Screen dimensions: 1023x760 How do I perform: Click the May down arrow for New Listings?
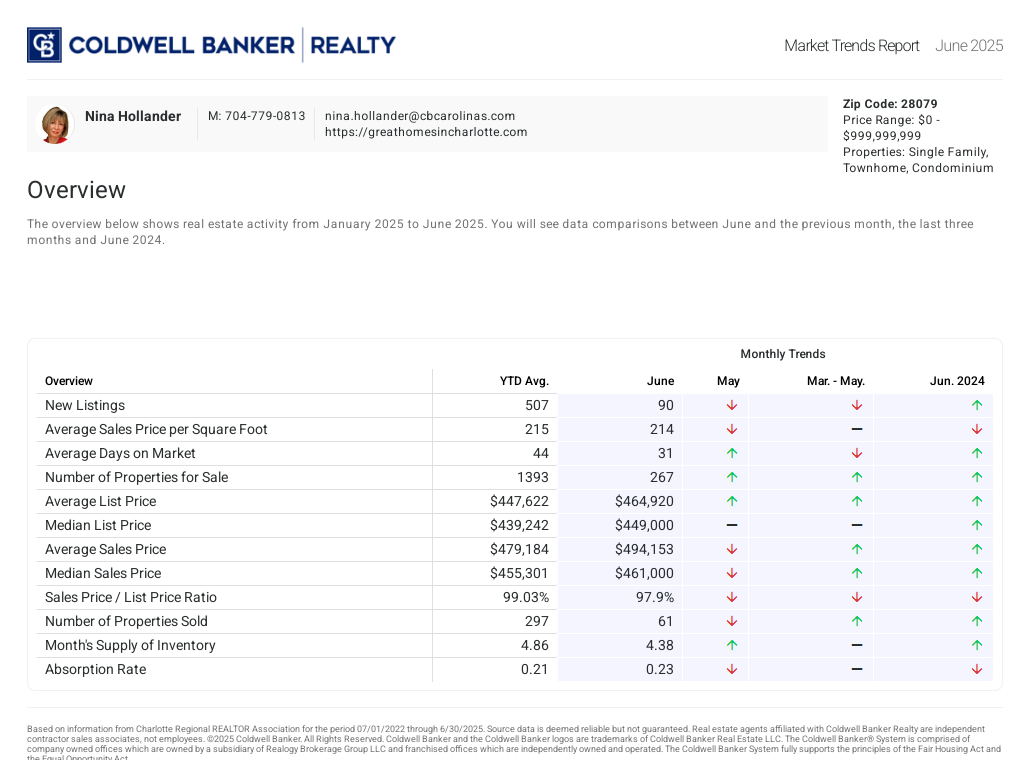click(731, 405)
